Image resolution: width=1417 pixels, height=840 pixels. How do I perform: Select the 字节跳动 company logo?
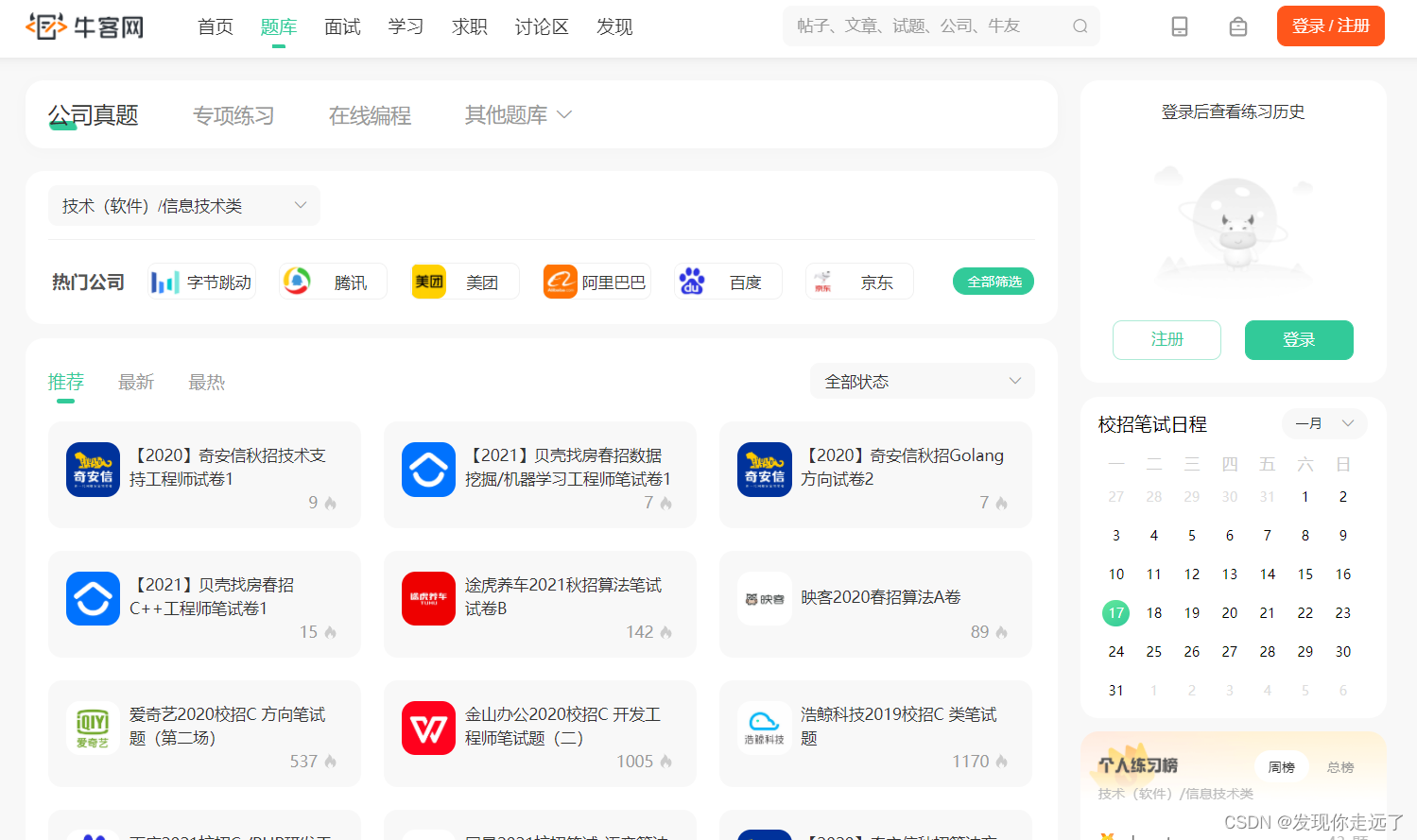pos(164,282)
